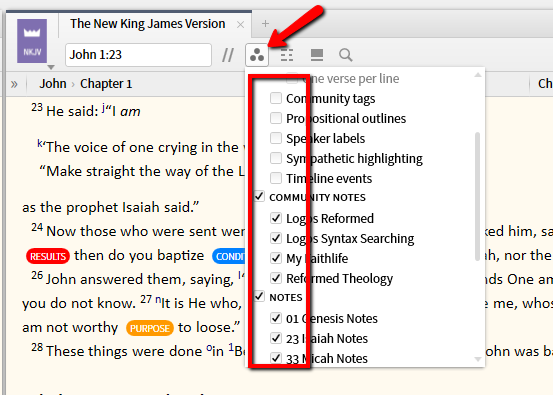553x395 pixels.
Task: Click the Reformed Theology label
Action: [339, 279]
